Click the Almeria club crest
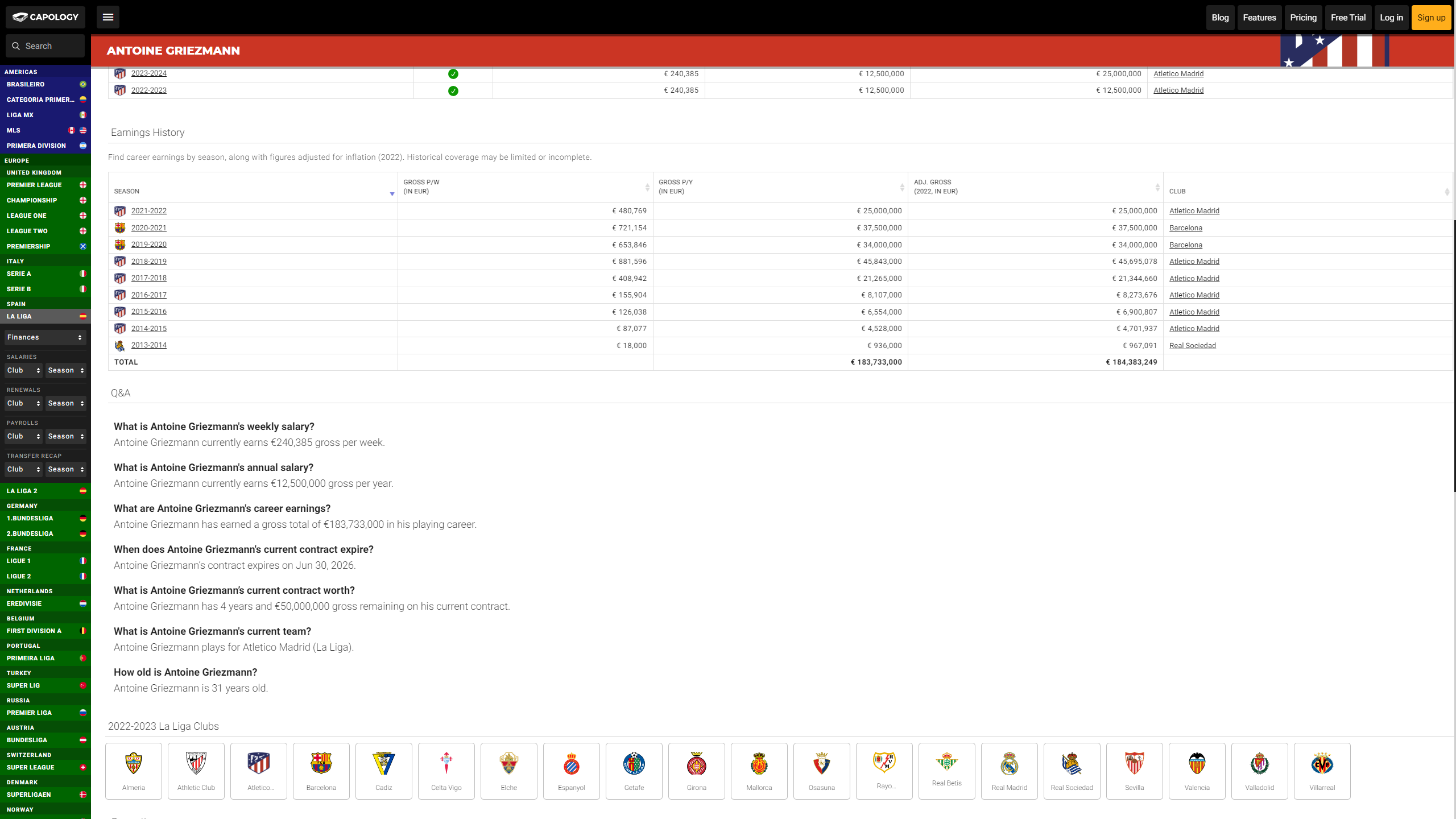1456x819 pixels. click(x=134, y=763)
